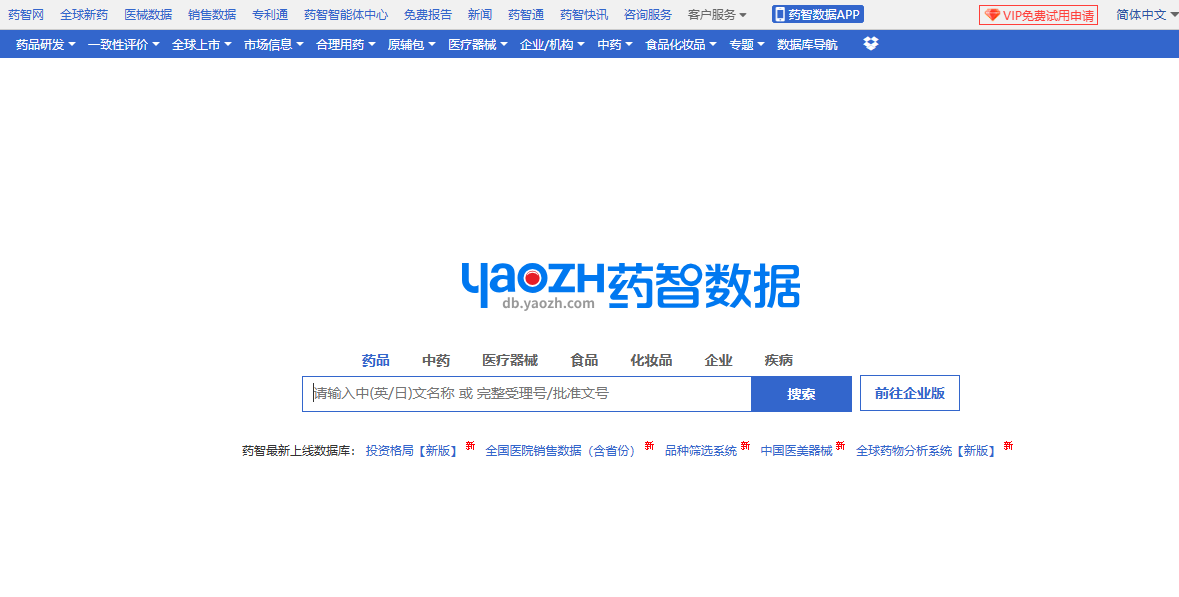Viewport: 1179px width, 597px height.
Task: Select the 食品 search tab
Action: click(584, 360)
